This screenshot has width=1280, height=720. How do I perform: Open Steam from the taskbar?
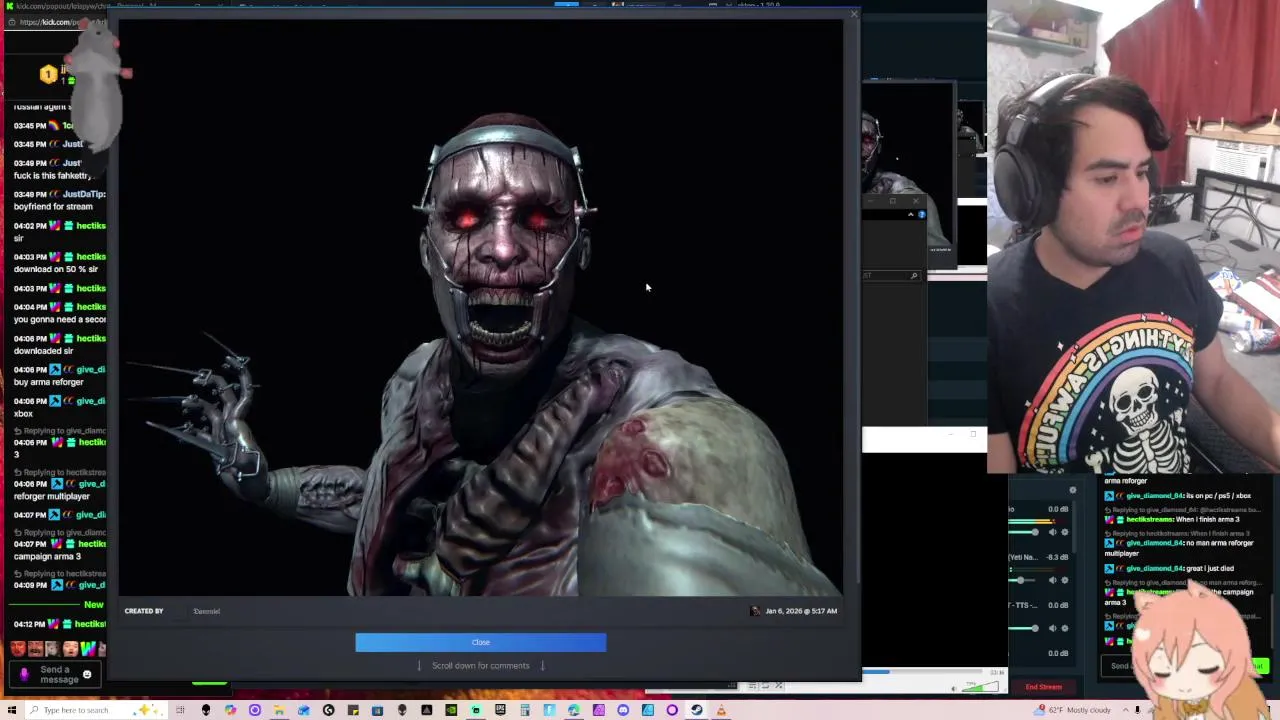697,710
